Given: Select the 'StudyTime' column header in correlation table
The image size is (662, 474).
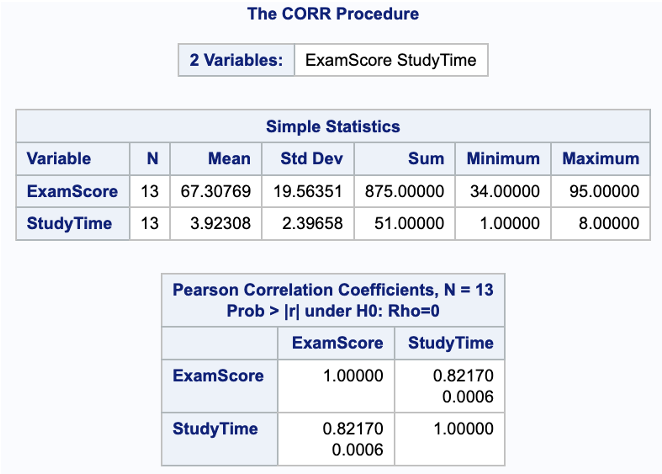Looking at the screenshot, I should coord(451,343).
